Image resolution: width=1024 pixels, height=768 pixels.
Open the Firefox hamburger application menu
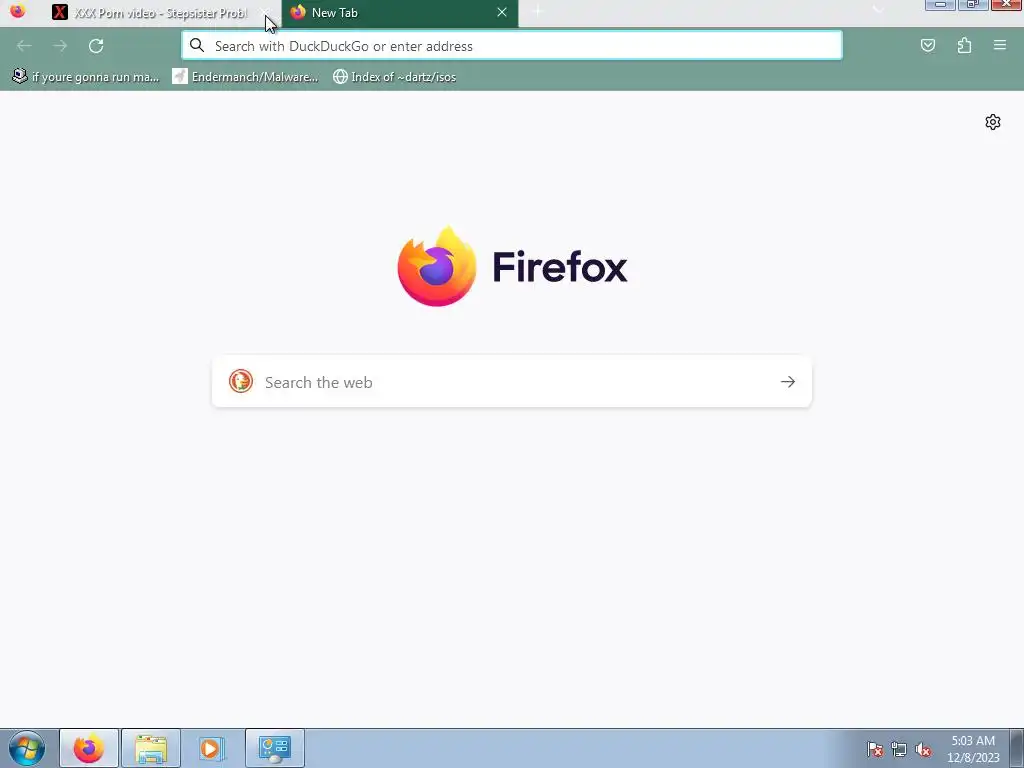1000,46
